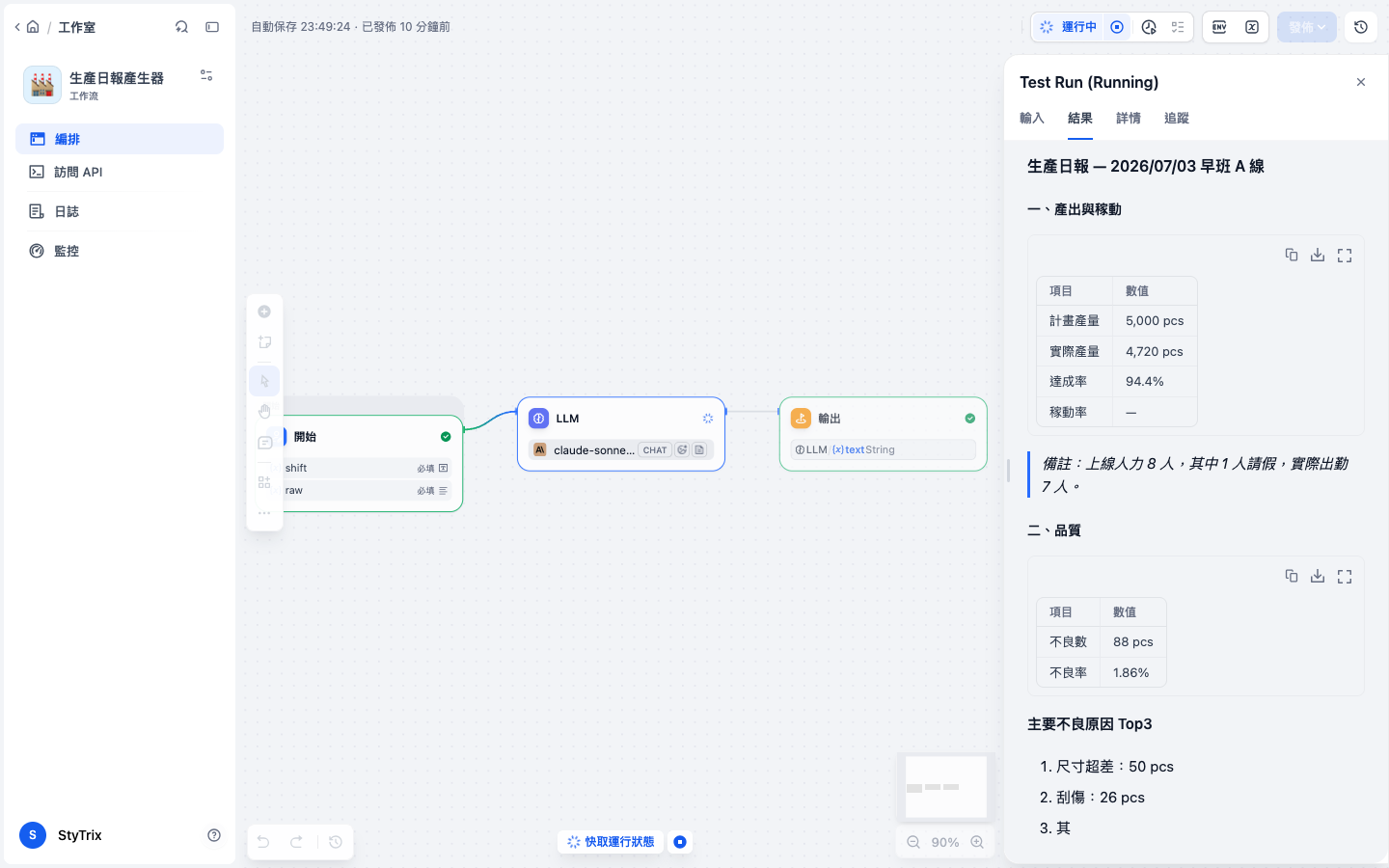The image size is (1389, 868).
Task: Open the checklist icon in top toolbar
Action: pos(1178,27)
